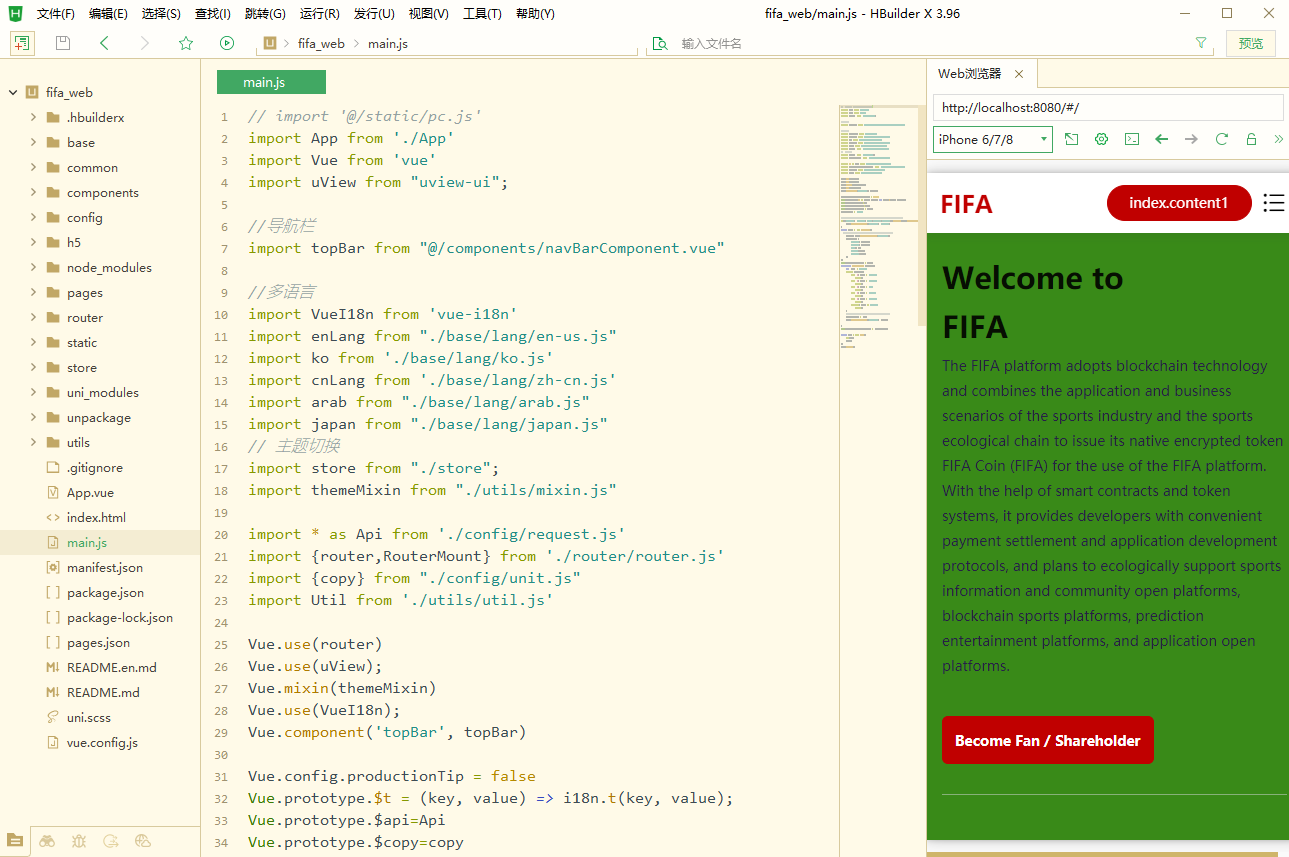Click the globe cloud icon at bottom
This screenshot has width=1289, height=857.
tap(143, 841)
